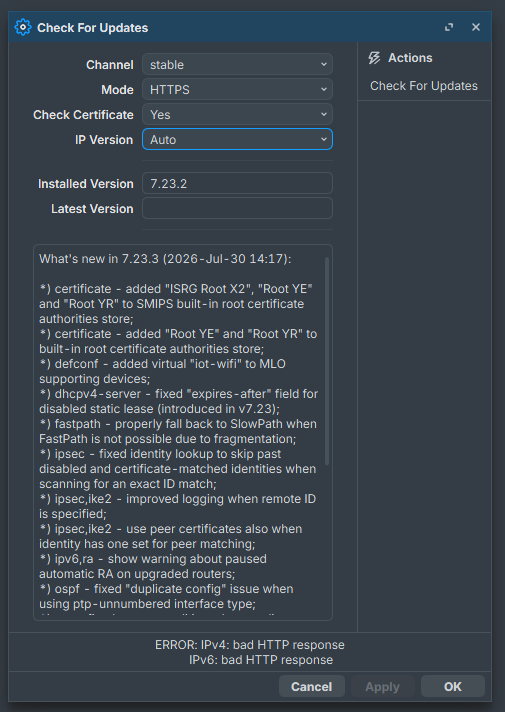This screenshot has height=712, width=505.
Task: Open the Channel dropdown set to stable
Action: [x=238, y=64]
